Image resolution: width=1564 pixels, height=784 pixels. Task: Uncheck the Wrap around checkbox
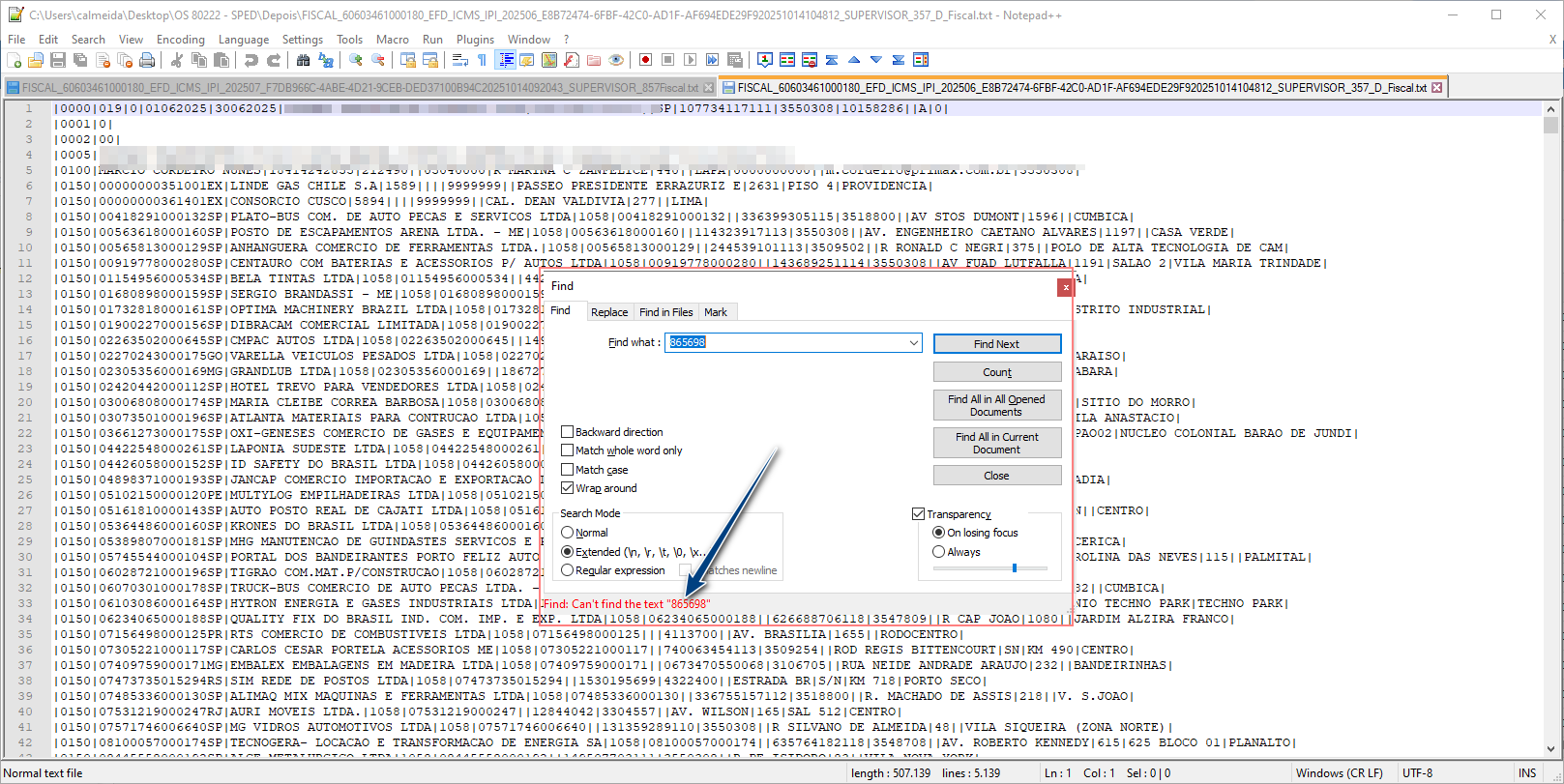pos(568,488)
